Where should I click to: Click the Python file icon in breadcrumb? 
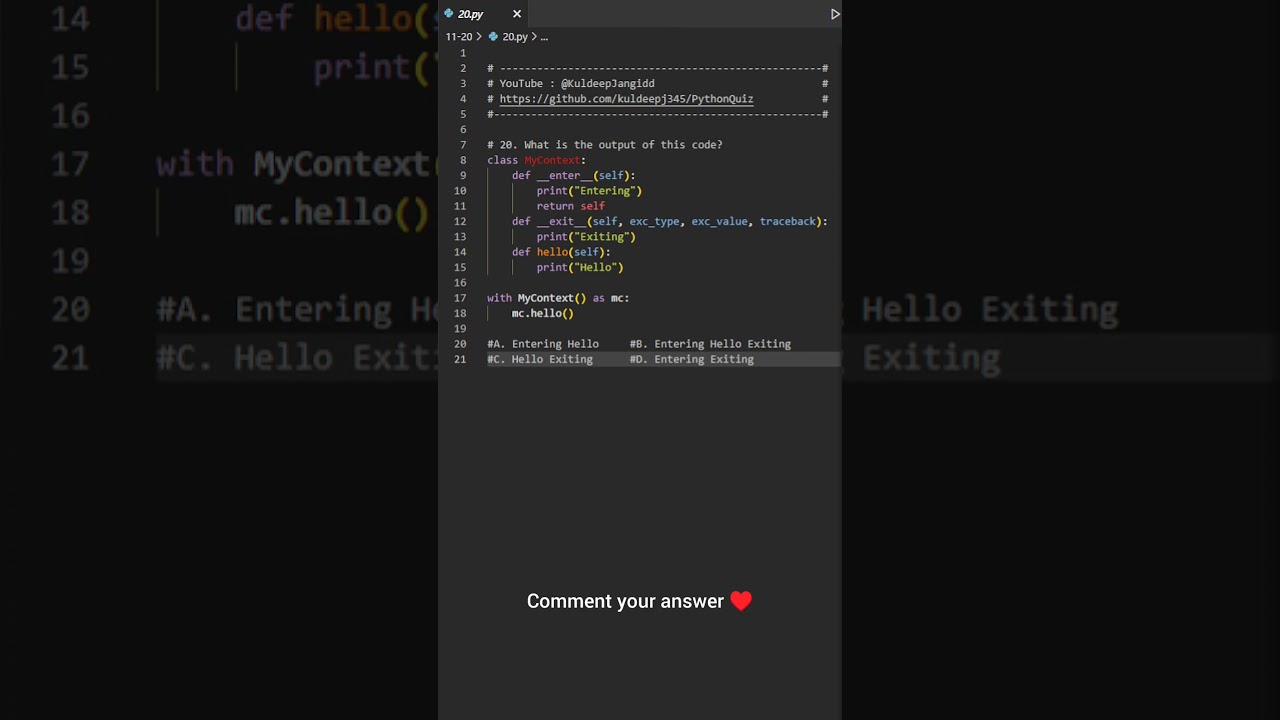493,37
